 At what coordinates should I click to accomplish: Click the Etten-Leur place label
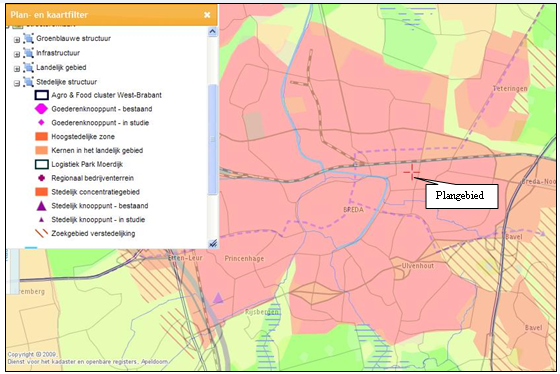[x=185, y=258]
